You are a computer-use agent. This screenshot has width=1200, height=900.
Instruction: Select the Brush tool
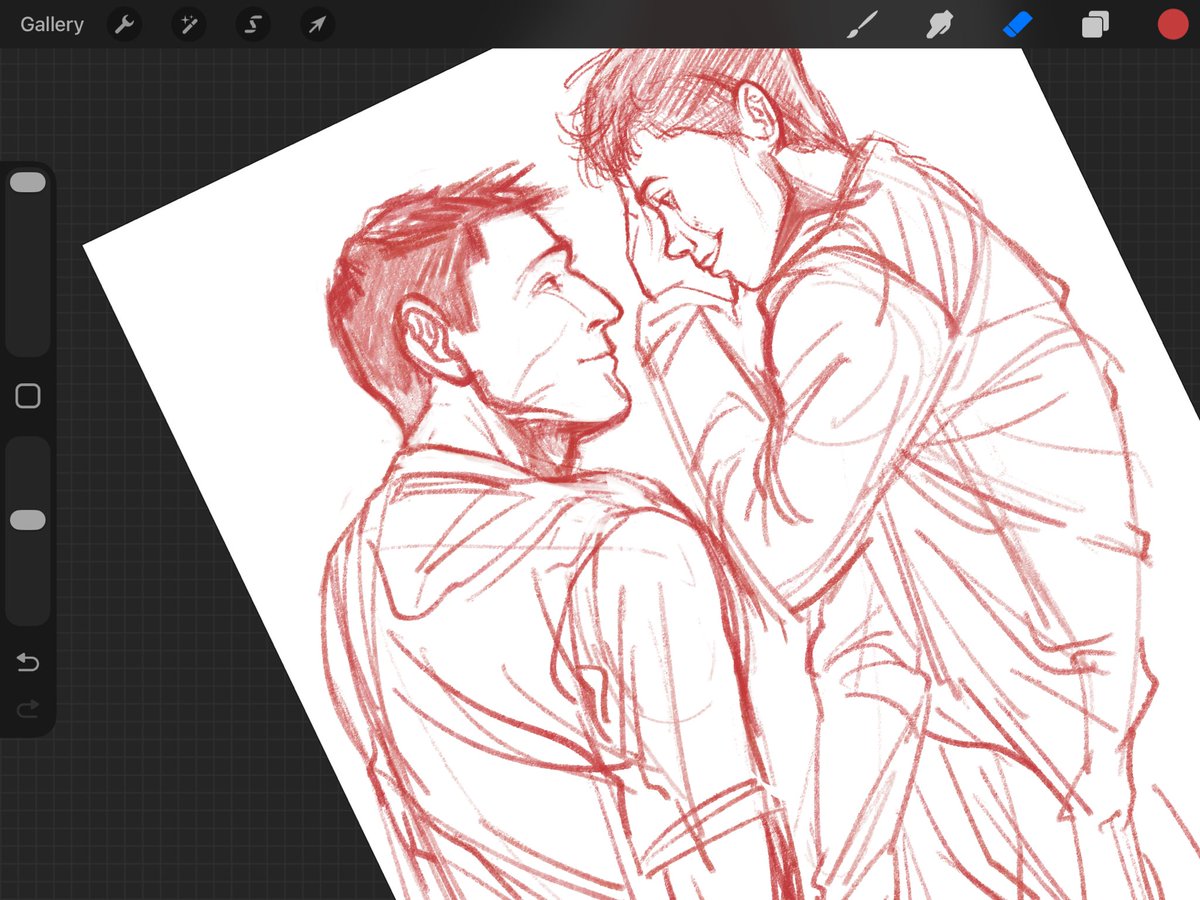(861, 25)
